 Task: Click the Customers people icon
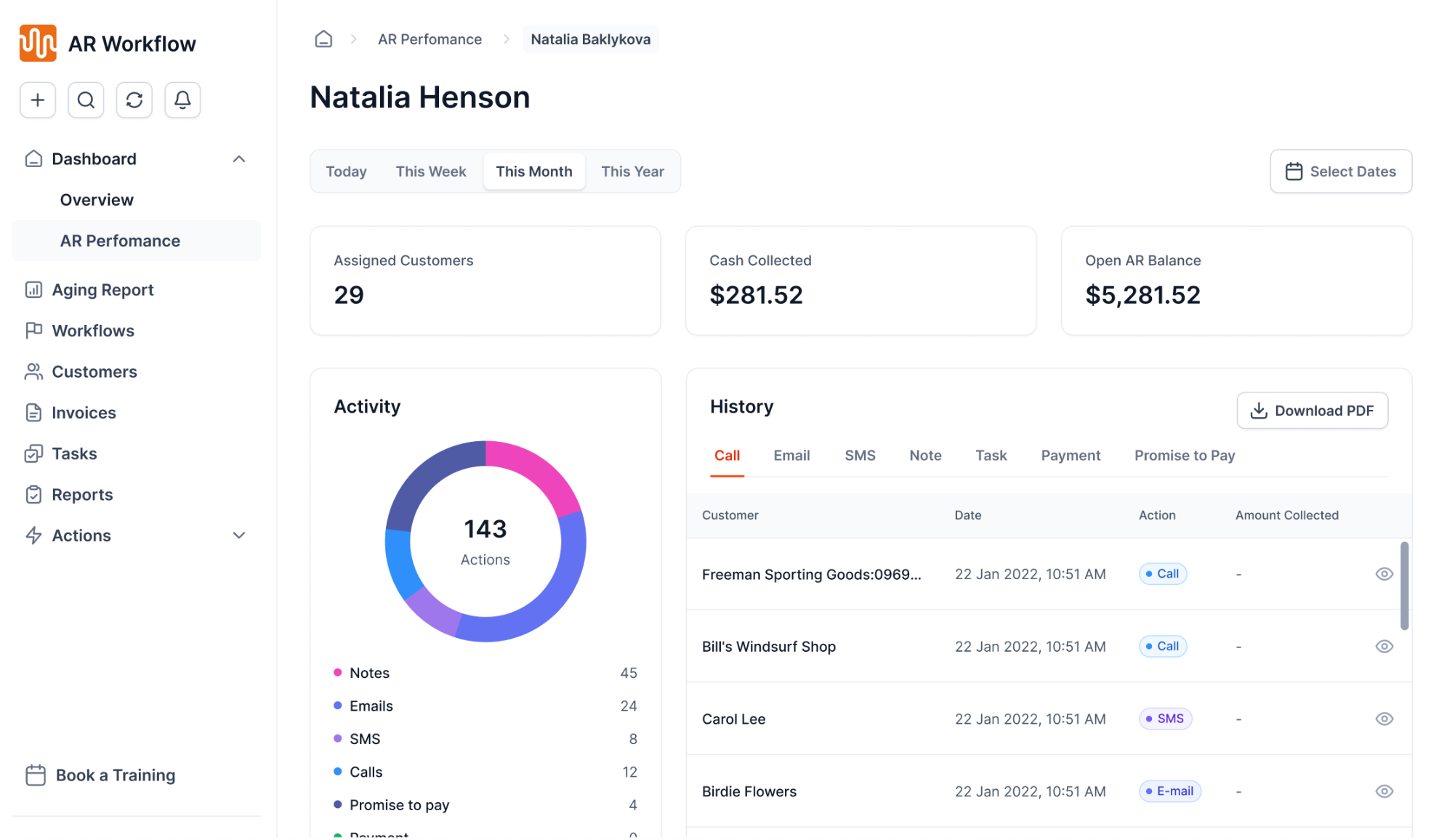point(33,371)
